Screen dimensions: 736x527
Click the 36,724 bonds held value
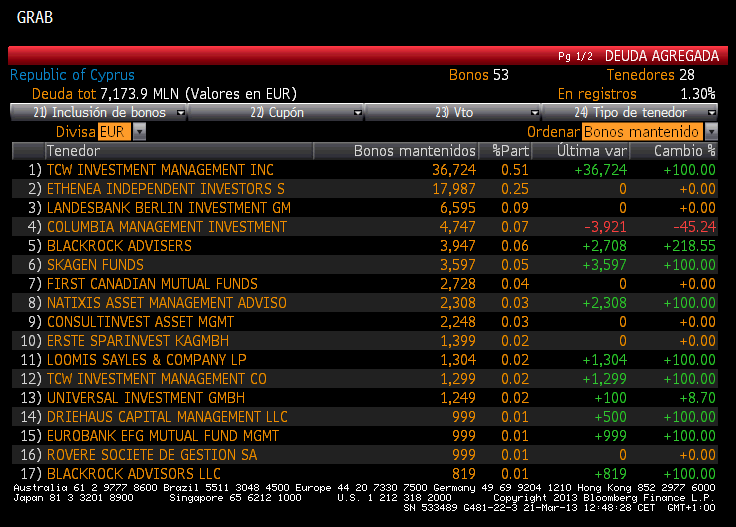click(x=453, y=170)
